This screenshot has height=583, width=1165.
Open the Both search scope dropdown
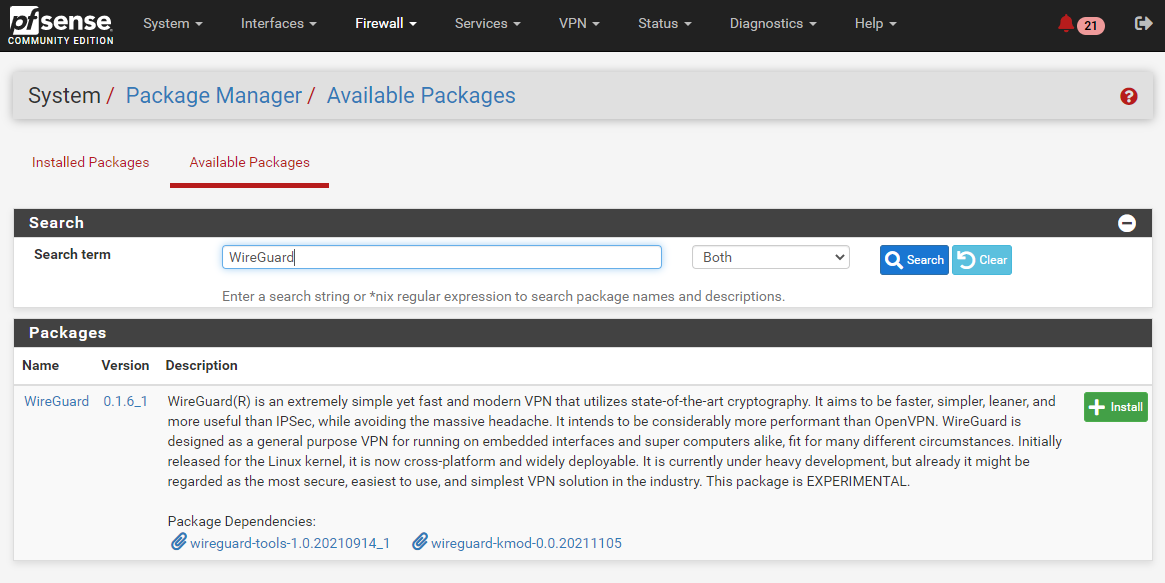[770, 257]
